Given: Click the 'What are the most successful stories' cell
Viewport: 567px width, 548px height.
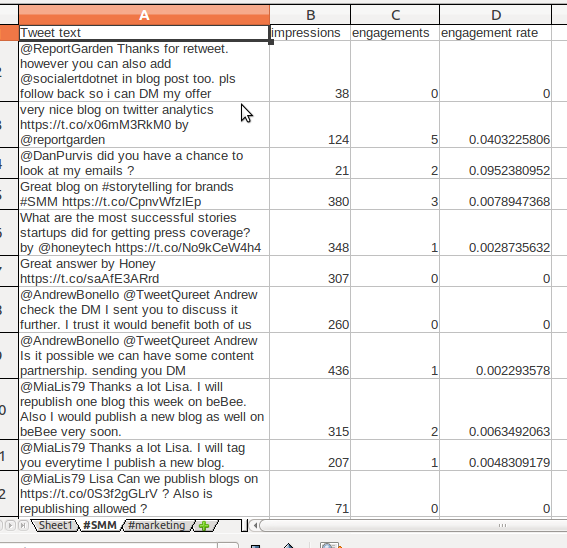Looking at the screenshot, I should pyautogui.click(x=144, y=233).
